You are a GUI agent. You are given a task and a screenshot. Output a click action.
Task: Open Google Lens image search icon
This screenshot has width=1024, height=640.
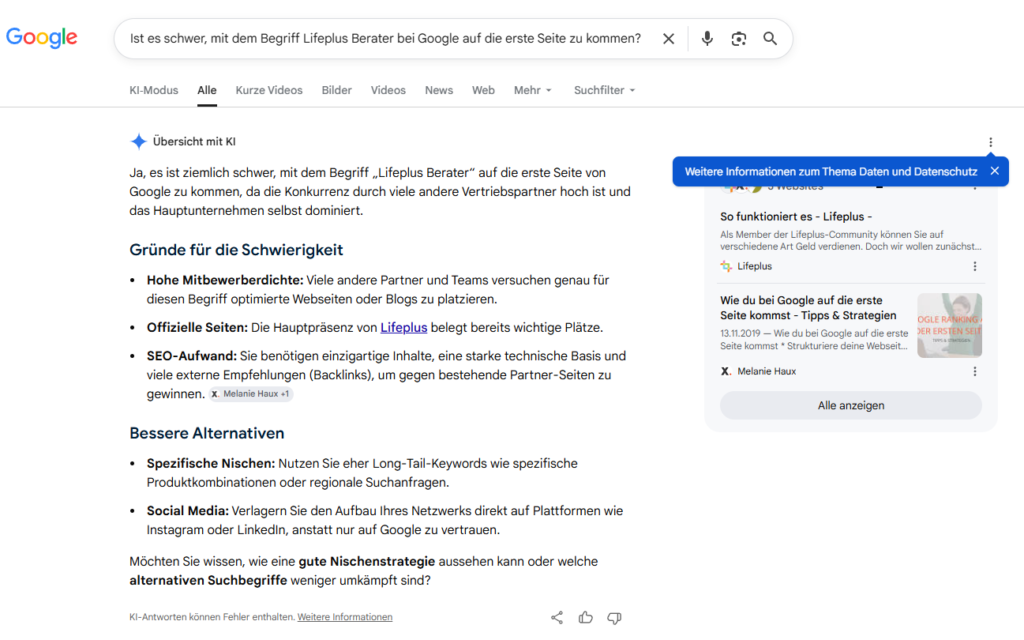click(739, 39)
